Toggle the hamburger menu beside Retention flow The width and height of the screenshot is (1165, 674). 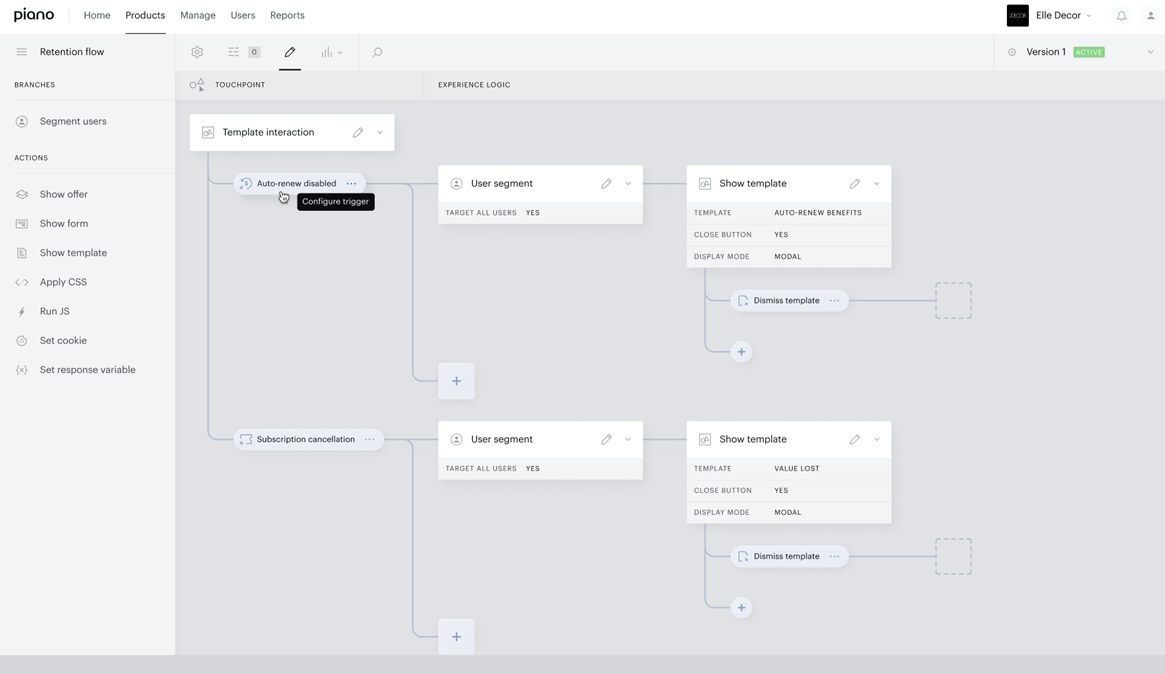pos(22,52)
